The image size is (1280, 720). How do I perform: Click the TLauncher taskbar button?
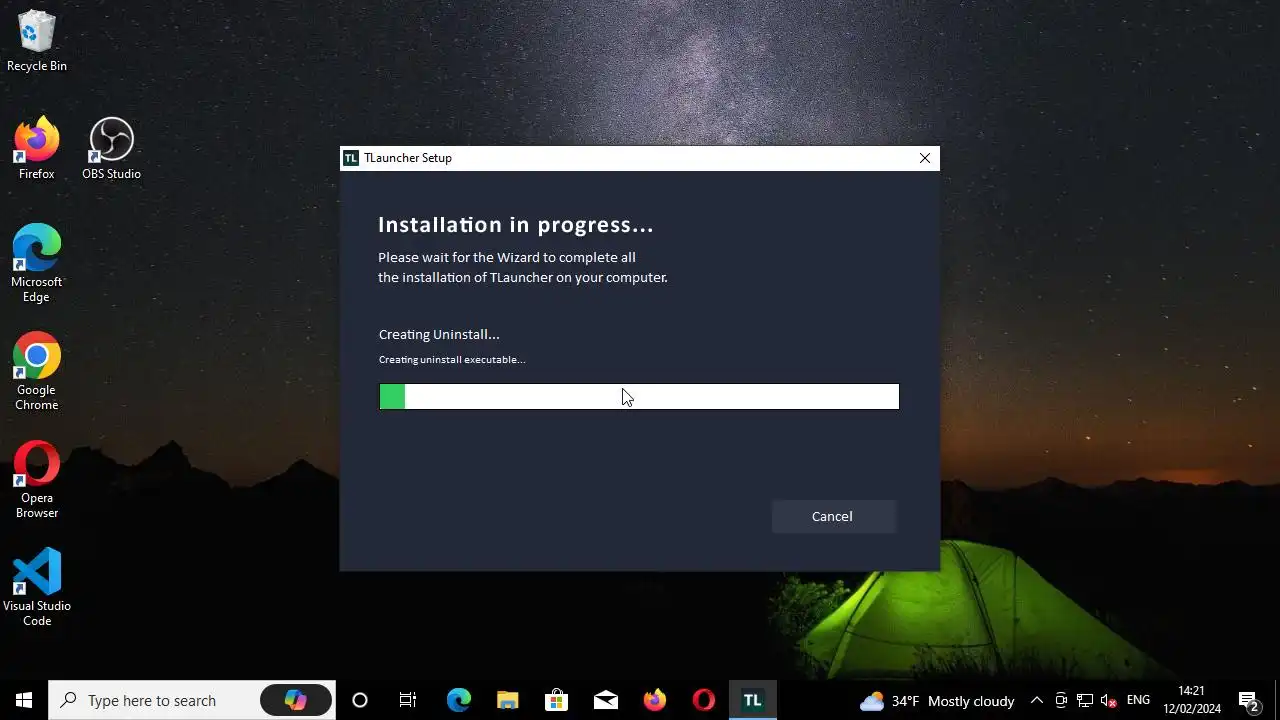[753, 700]
